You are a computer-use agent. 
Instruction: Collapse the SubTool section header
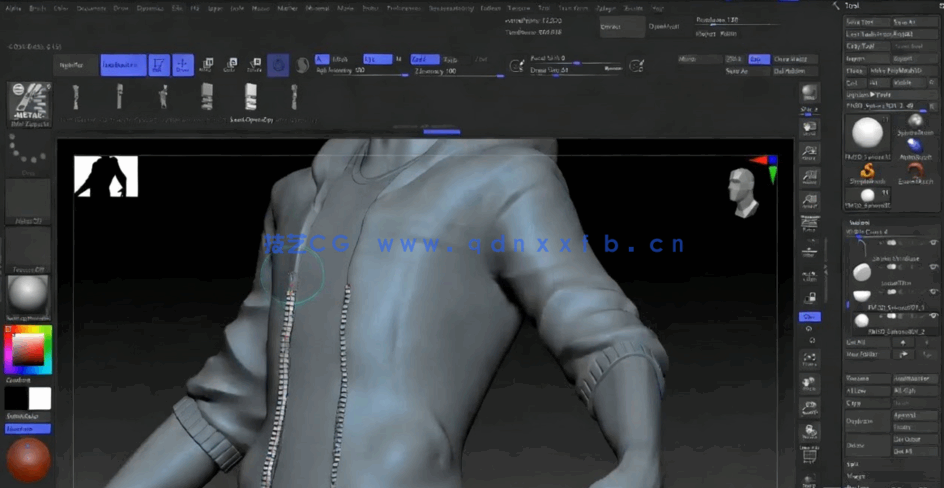pyautogui.click(x=858, y=223)
